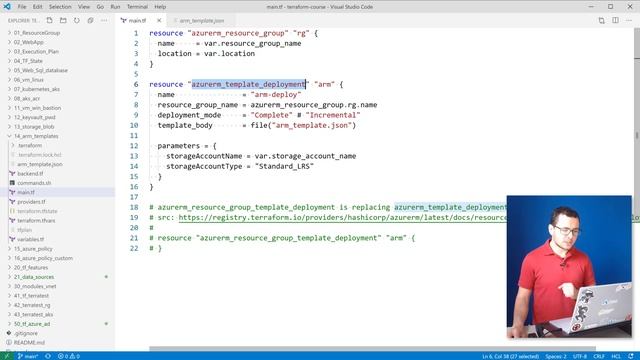The height and width of the screenshot is (360, 640).
Task: Open the Go menu
Action: click(x=100, y=7)
